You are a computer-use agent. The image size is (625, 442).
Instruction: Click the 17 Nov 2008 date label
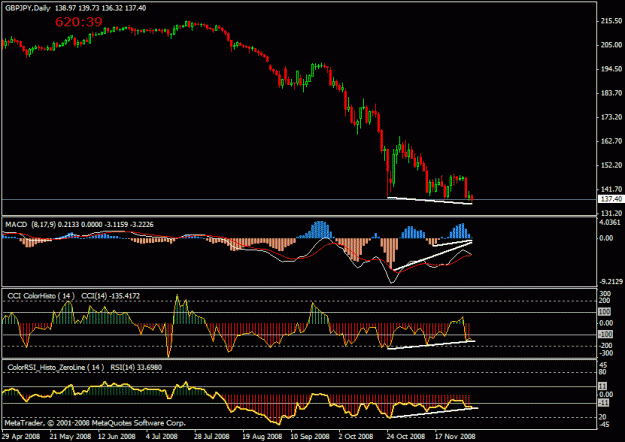pos(455,436)
